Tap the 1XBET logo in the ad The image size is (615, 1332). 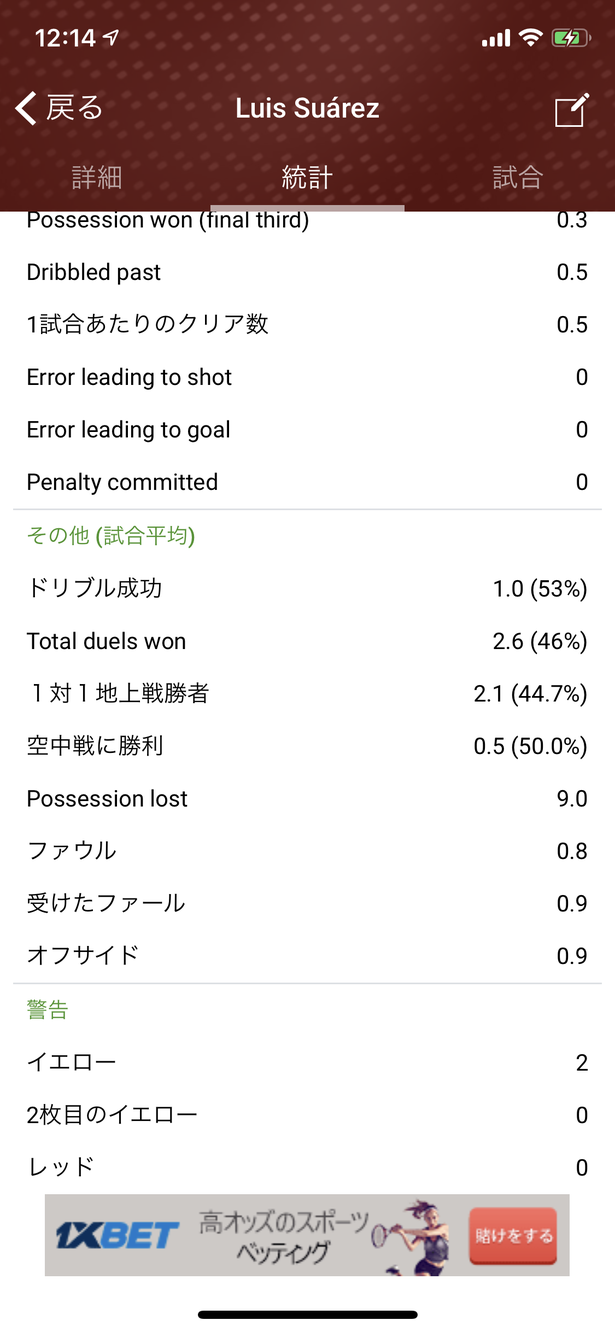coord(118,1236)
